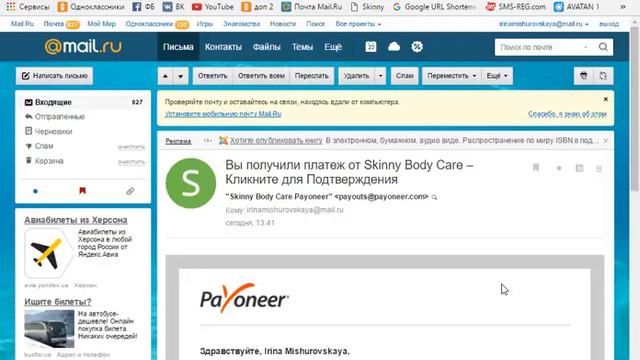Filter messages with attachments paperclip
The width and height of the screenshot is (640, 360).
tap(130, 191)
